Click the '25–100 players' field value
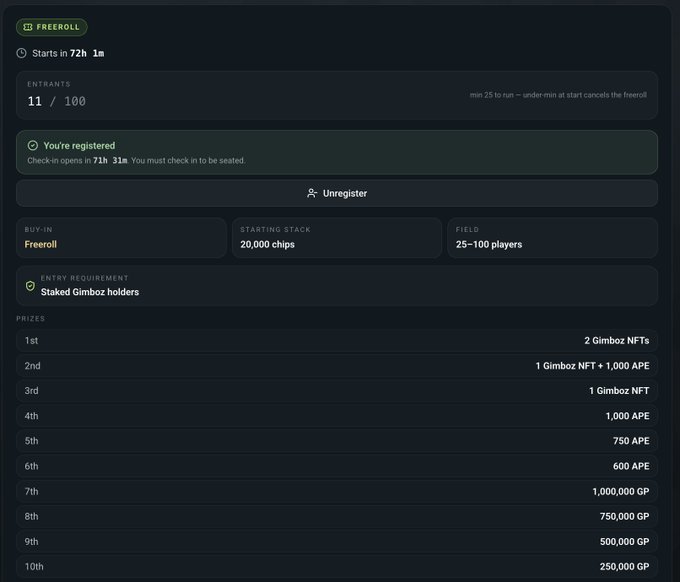The height and width of the screenshot is (582, 680). (489, 244)
